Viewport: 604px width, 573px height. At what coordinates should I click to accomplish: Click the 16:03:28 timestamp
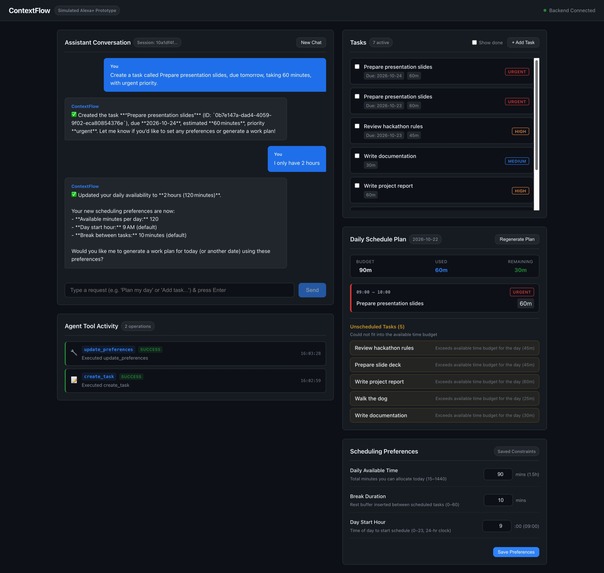tap(310, 353)
